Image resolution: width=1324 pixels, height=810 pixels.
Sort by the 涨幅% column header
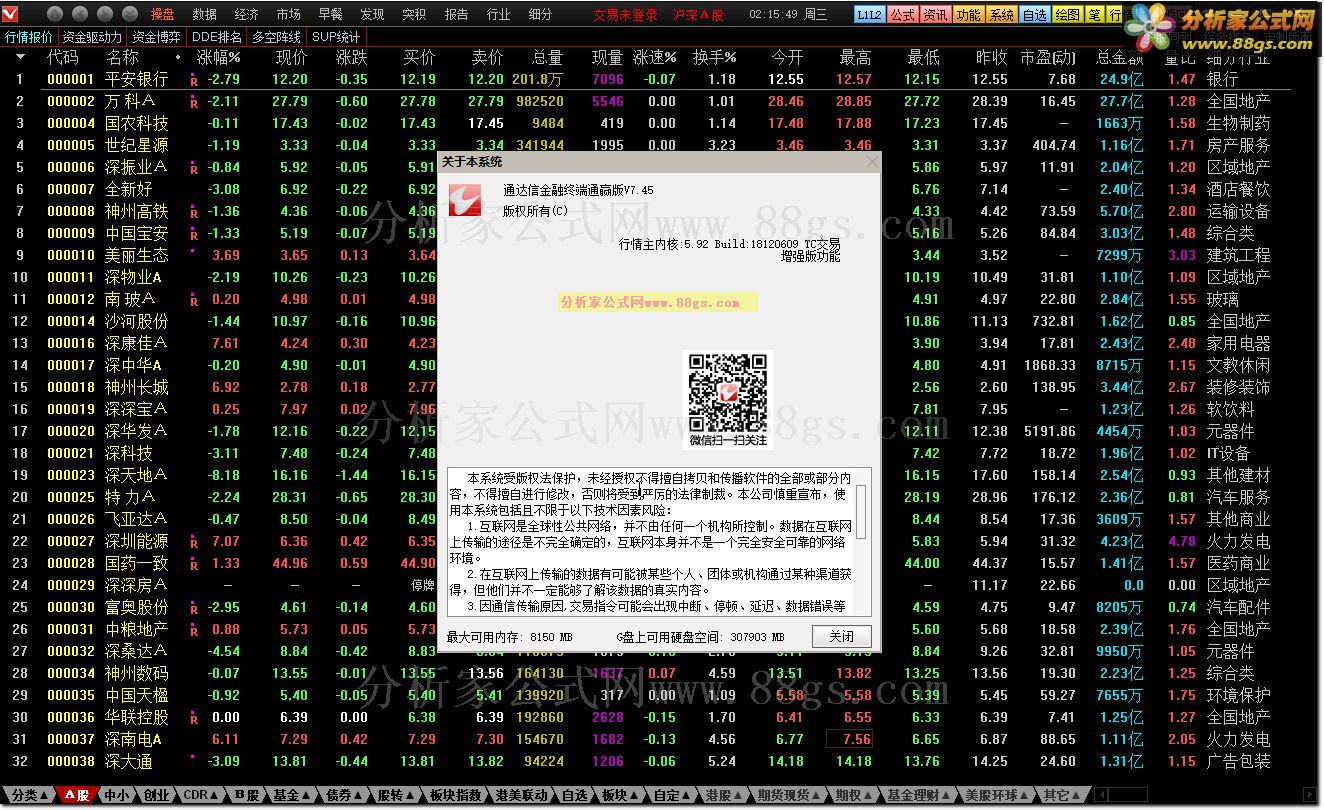[218, 57]
